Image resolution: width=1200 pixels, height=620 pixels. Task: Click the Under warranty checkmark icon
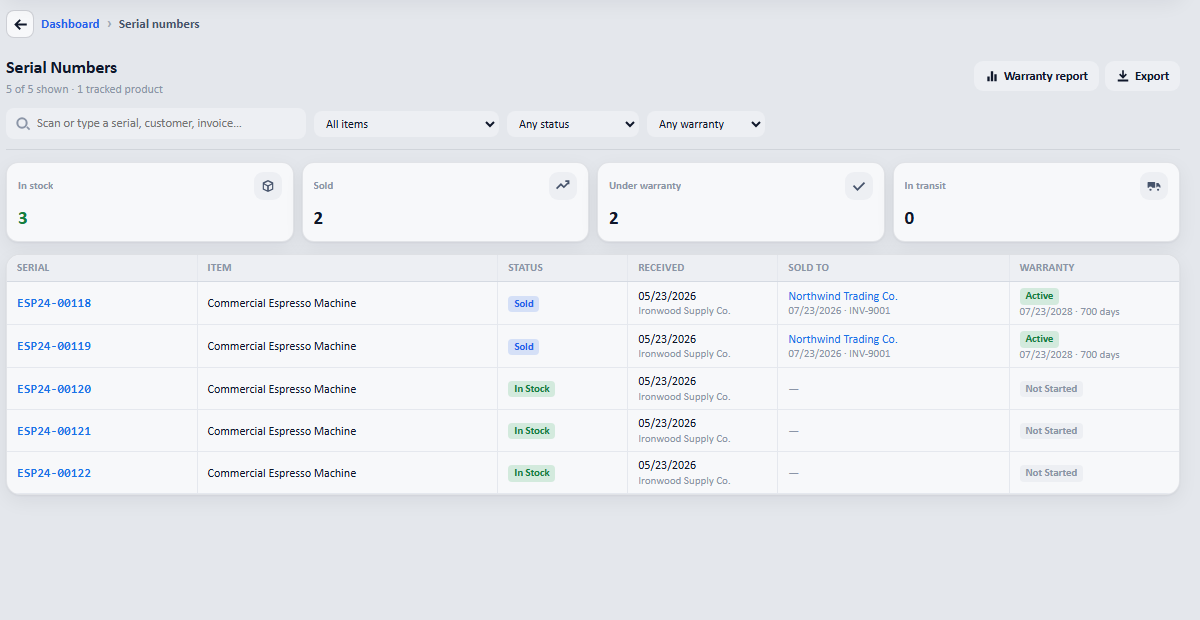[x=858, y=186]
